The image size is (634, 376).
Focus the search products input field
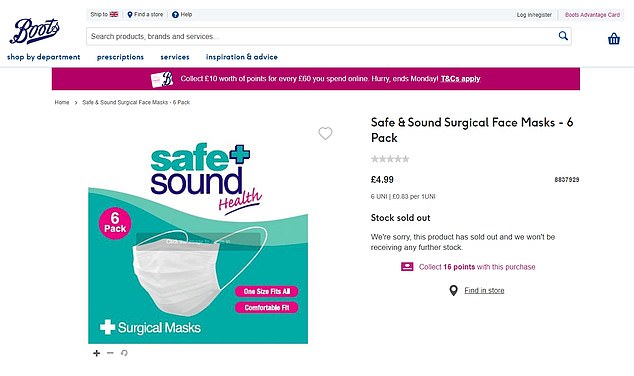point(321,36)
